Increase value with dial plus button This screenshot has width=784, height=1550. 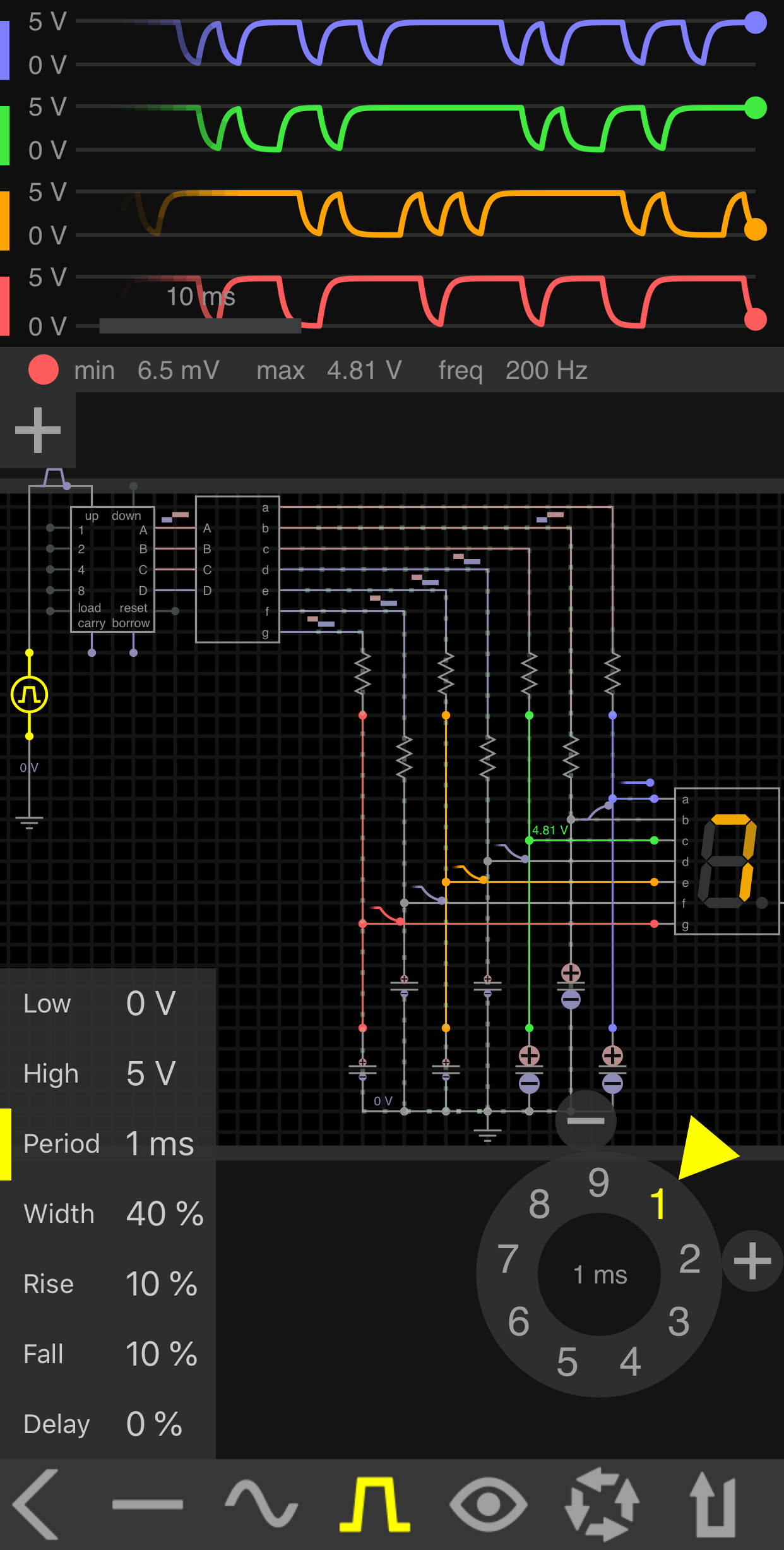752,1261
